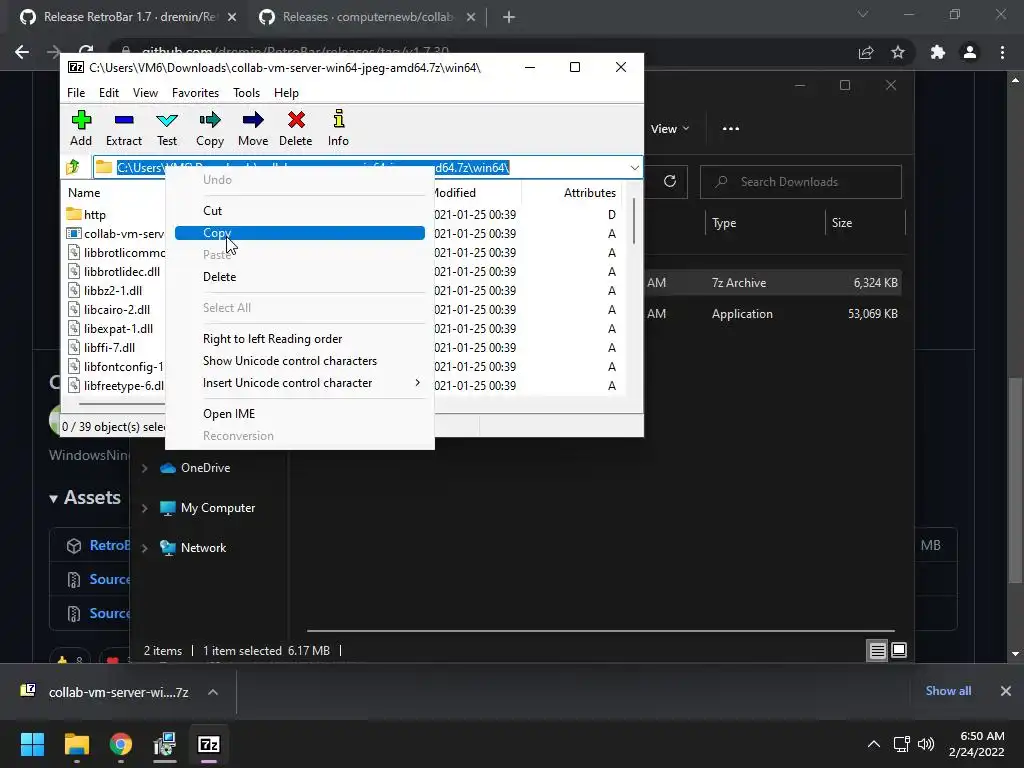Select Right to left Reading order
Screen dimensions: 1024x768
point(300,339)
